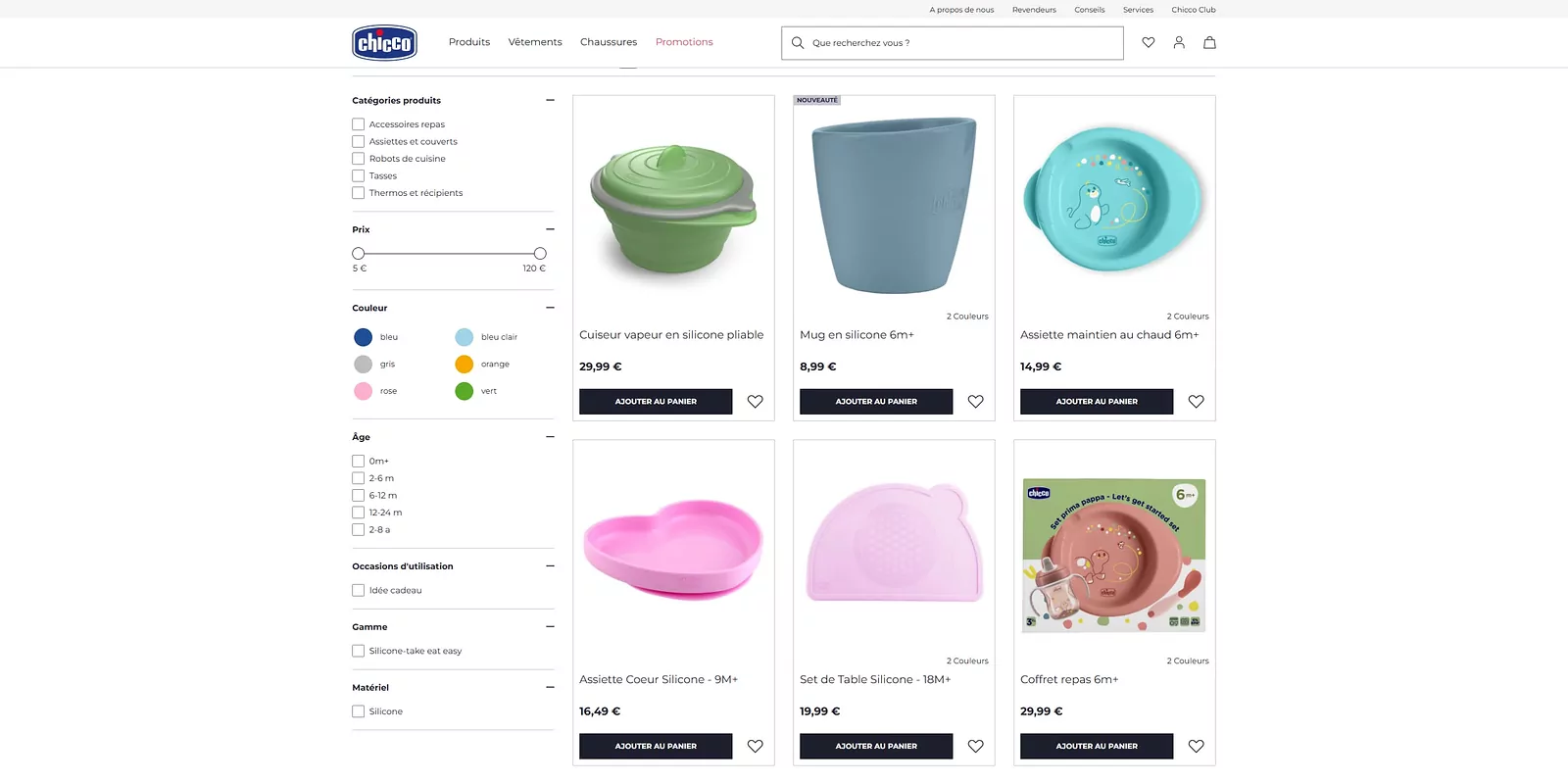
Task: Open the Revendeurs link
Action: coord(1034,10)
